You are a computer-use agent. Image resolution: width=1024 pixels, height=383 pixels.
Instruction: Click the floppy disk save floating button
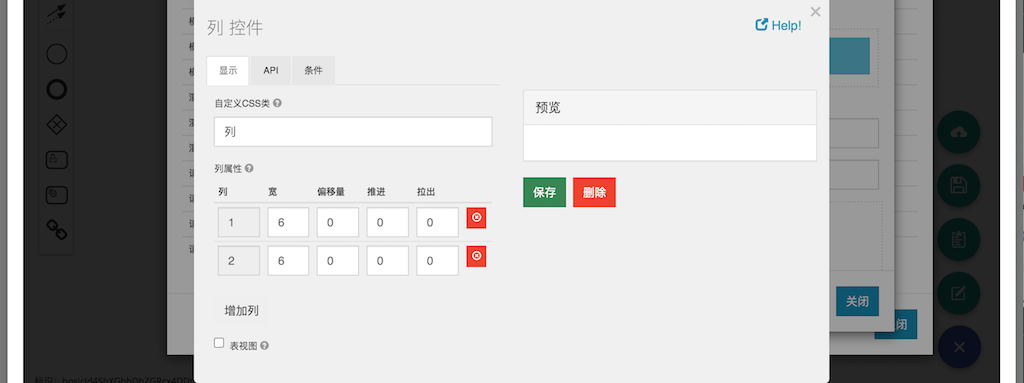(x=959, y=186)
